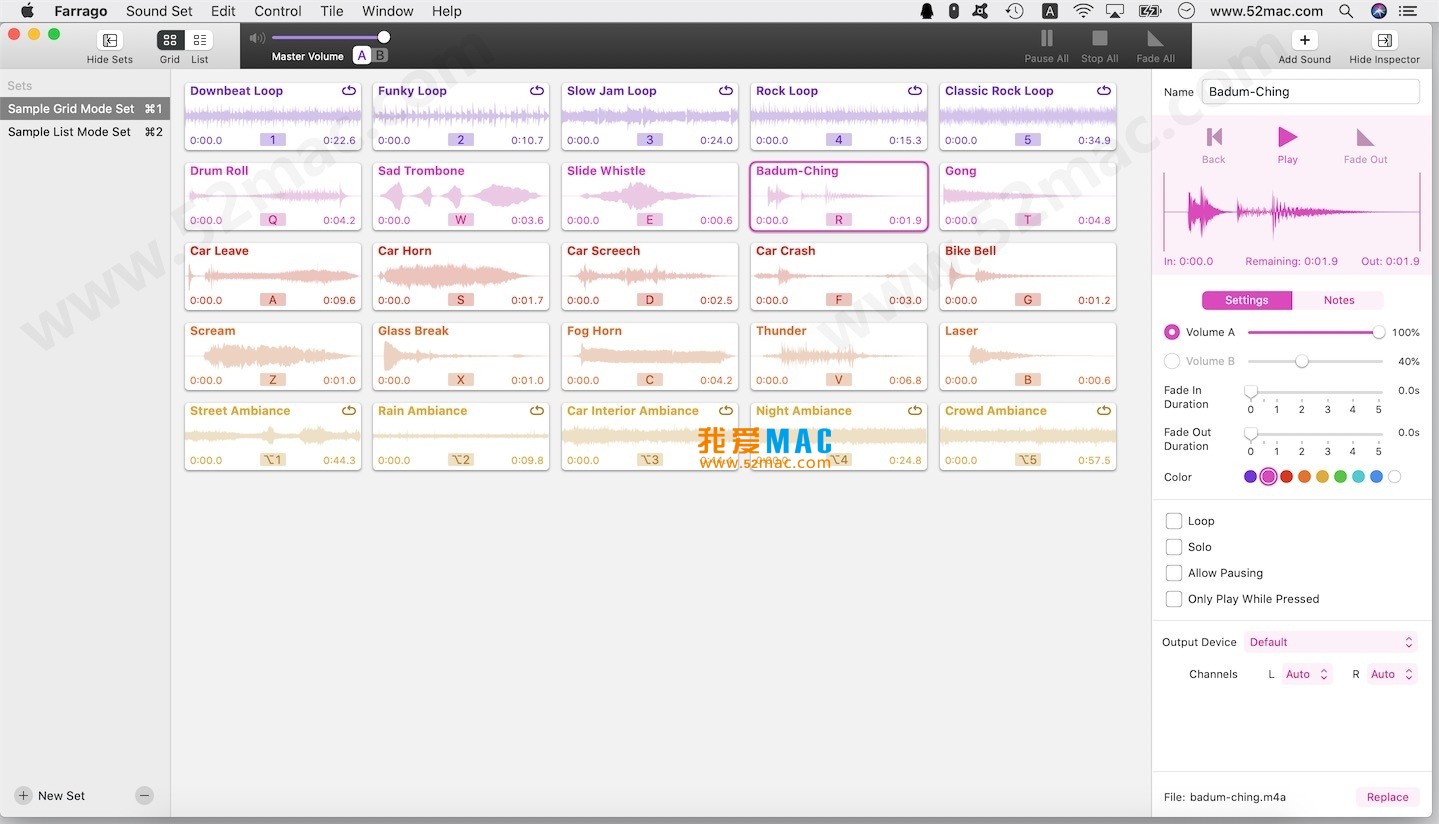Switch master volume to B
This screenshot has width=1439, height=824.
point(380,56)
